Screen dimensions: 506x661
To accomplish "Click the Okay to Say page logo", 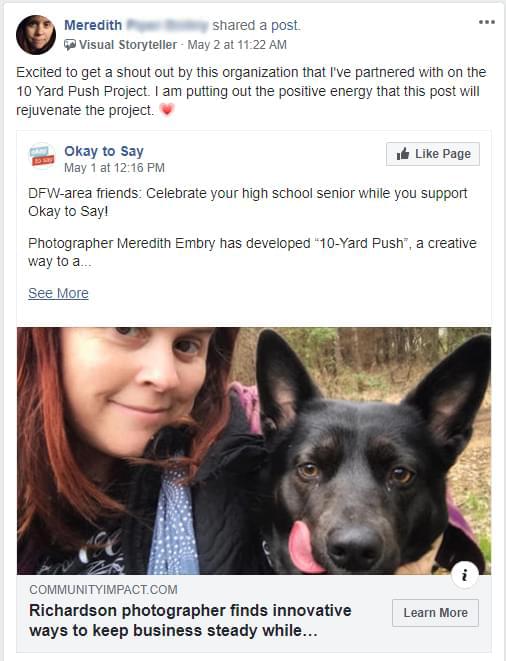I will tap(42, 156).
